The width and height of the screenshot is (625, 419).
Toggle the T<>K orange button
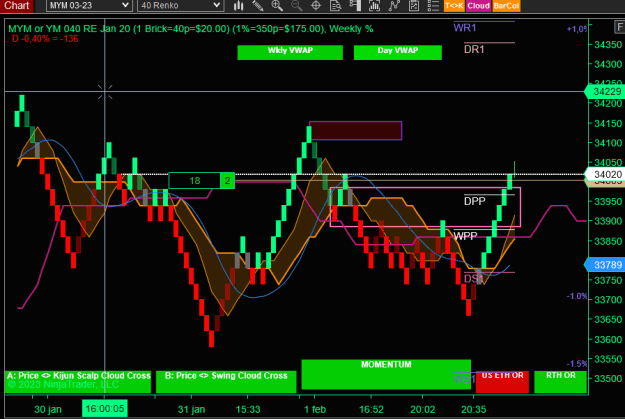point(454,6)
